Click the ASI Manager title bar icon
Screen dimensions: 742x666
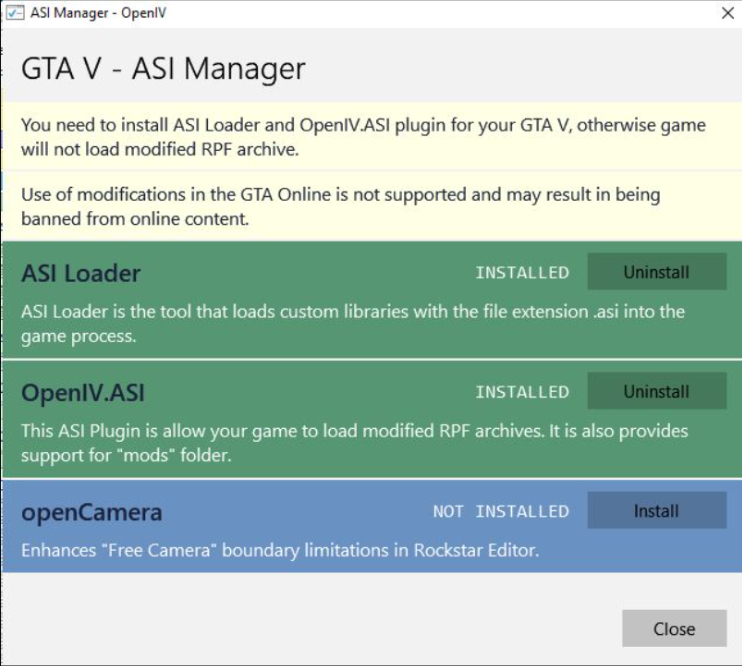pos(15,13)
